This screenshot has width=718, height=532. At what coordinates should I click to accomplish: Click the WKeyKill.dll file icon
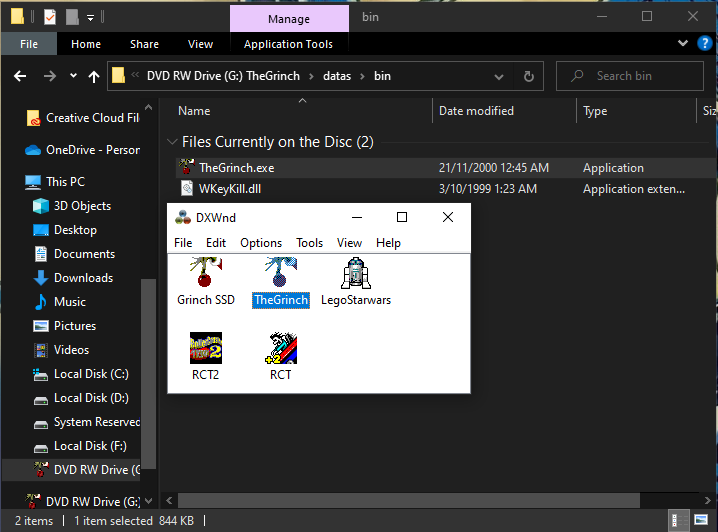coord(187,188)
